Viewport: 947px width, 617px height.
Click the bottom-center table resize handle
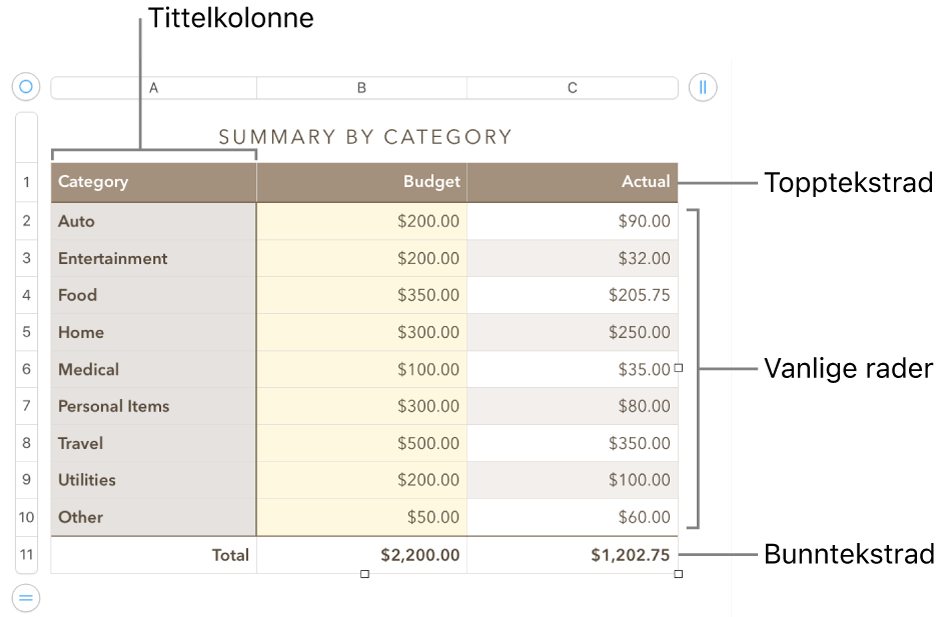tap(365, 574)
